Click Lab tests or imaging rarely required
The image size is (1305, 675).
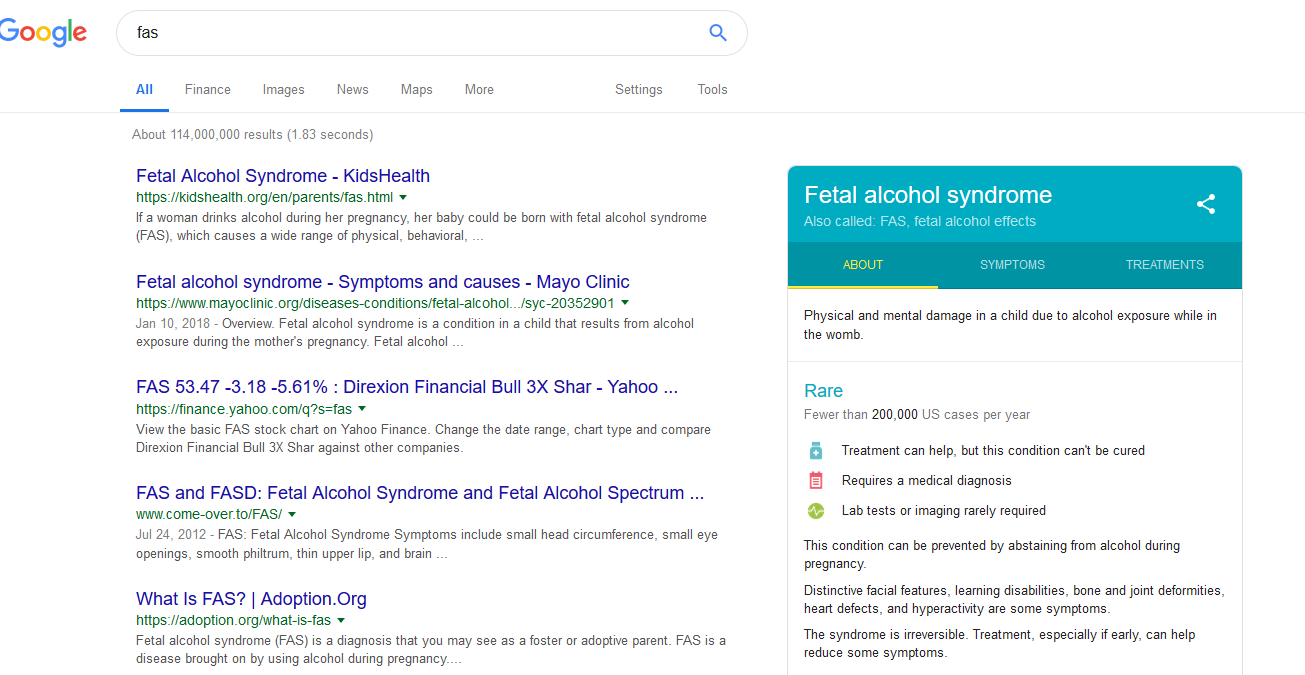(x=944, y=510)
